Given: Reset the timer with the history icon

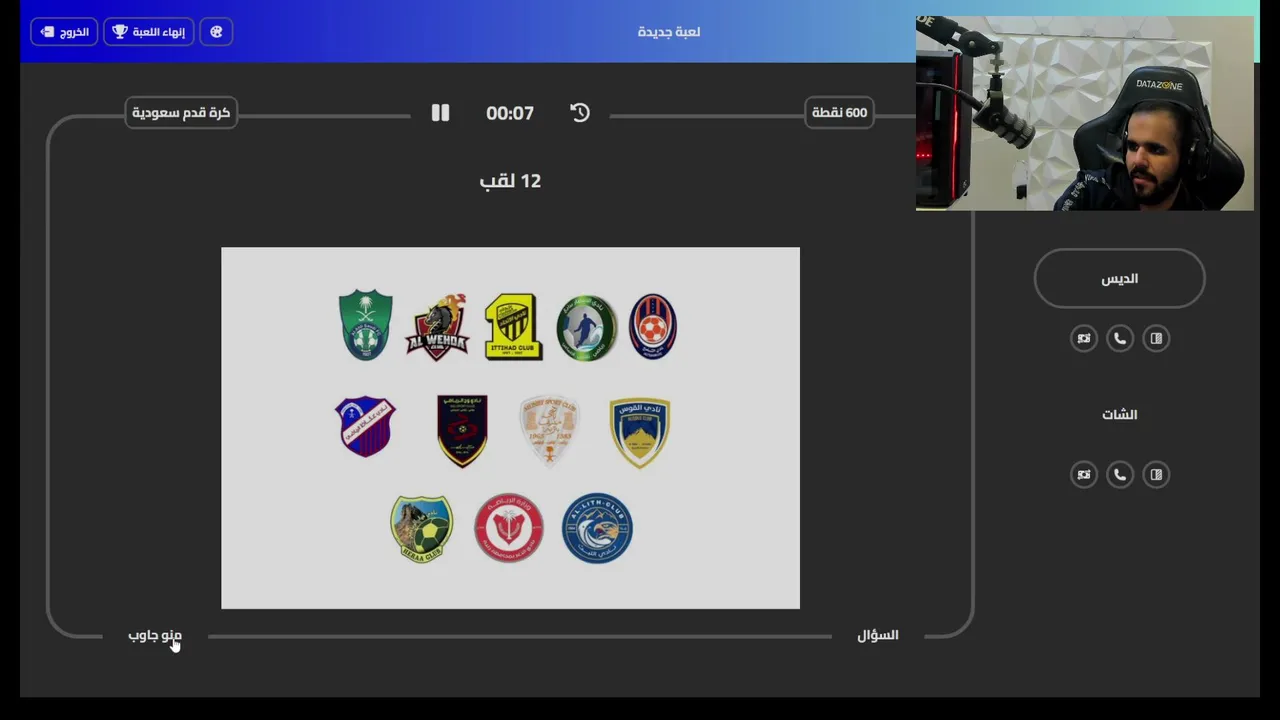Looking at the screenshot, I should click(x=580, y=113).
